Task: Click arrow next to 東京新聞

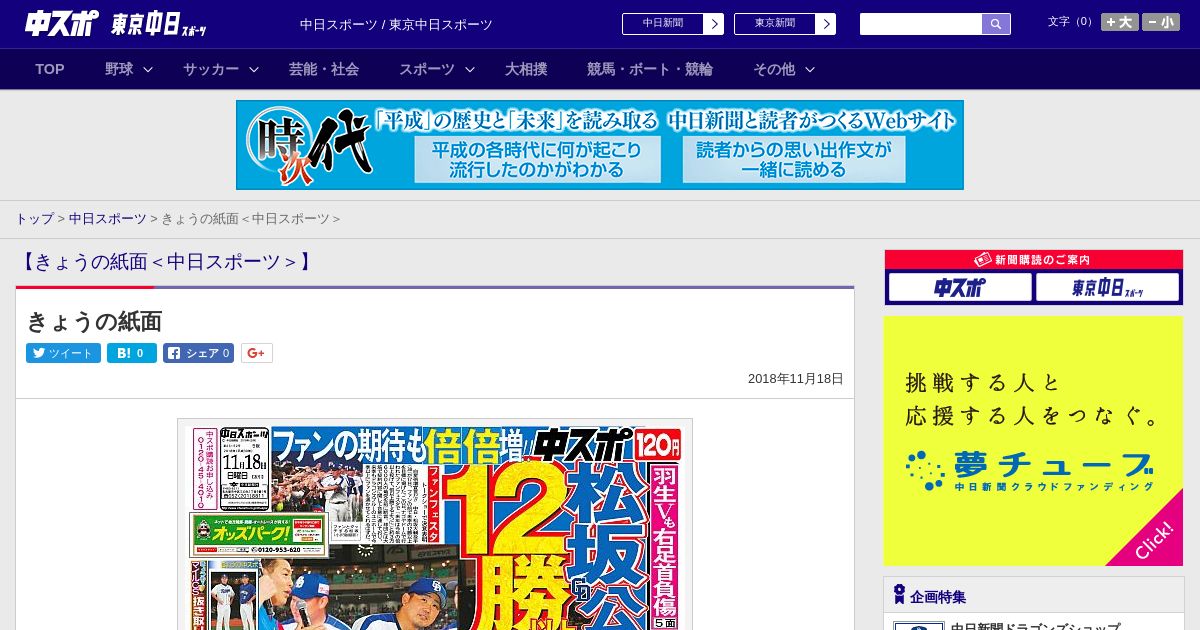Action: click(826, 24)
